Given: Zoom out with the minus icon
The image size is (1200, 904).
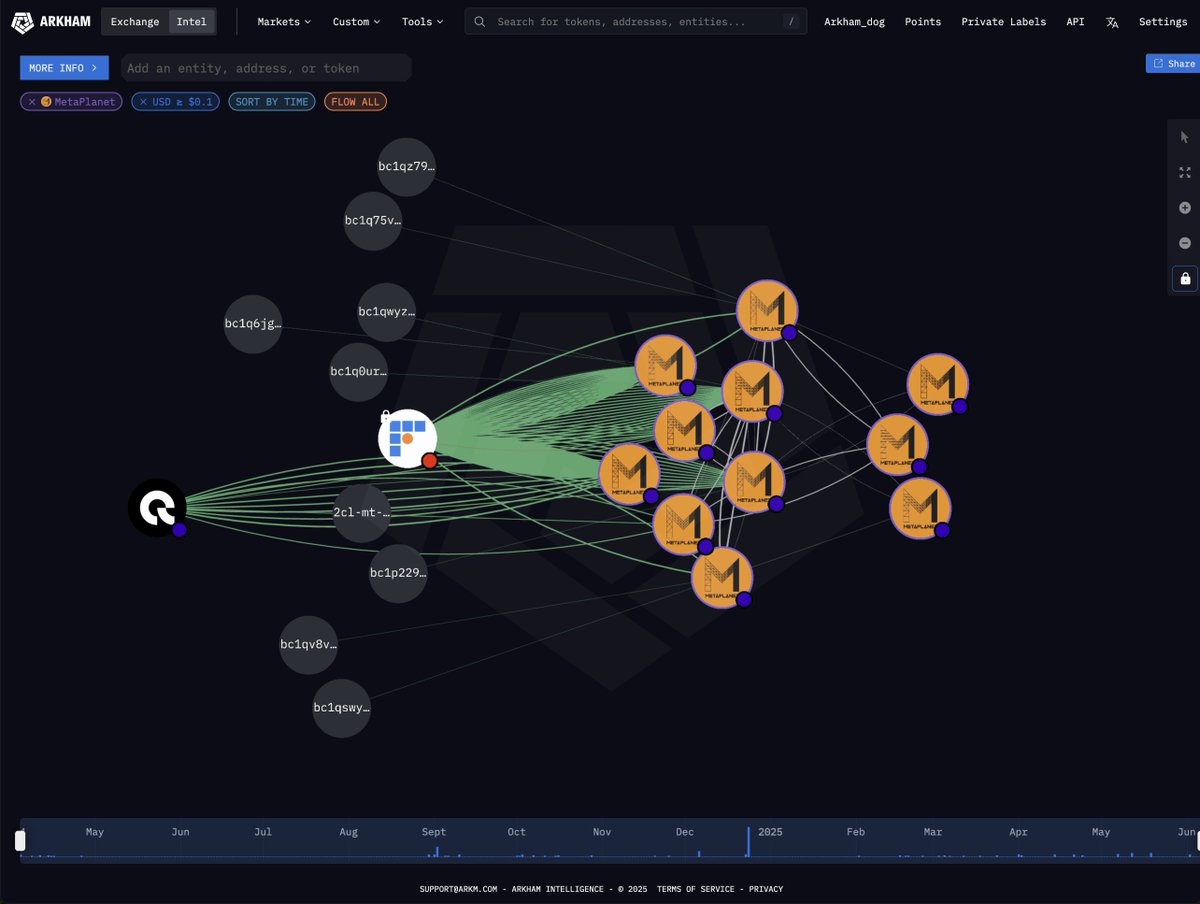Looking at the screenshot, I should [x=1185, y=243].
